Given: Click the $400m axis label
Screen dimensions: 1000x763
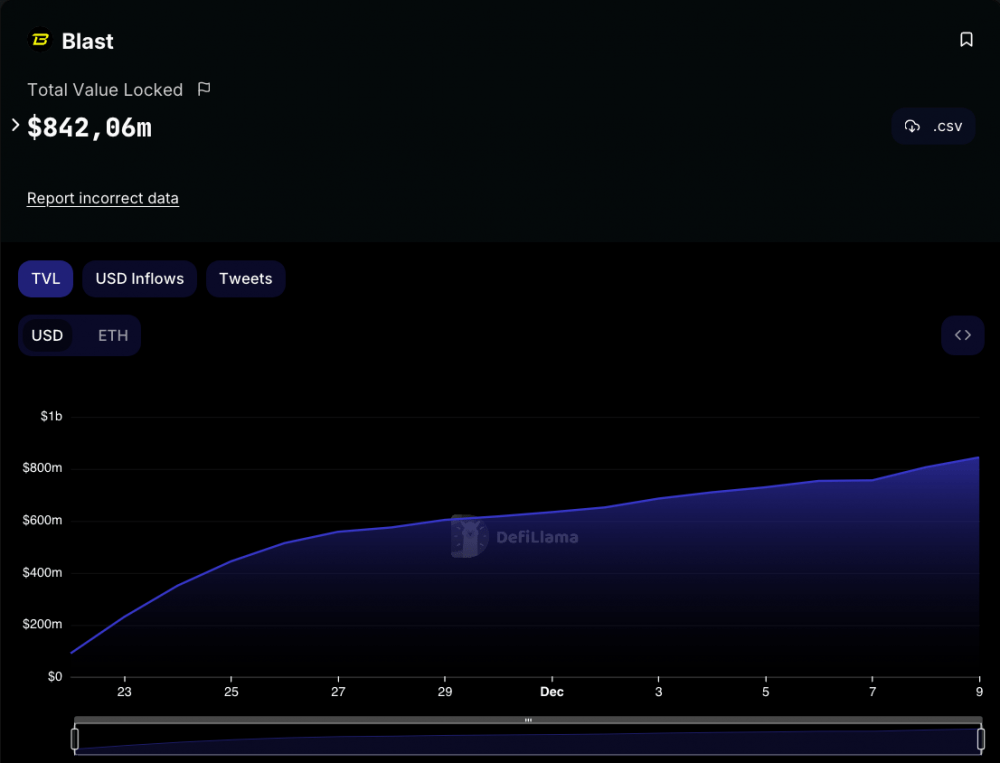Looking at the screenshot, I should (42, 573).
